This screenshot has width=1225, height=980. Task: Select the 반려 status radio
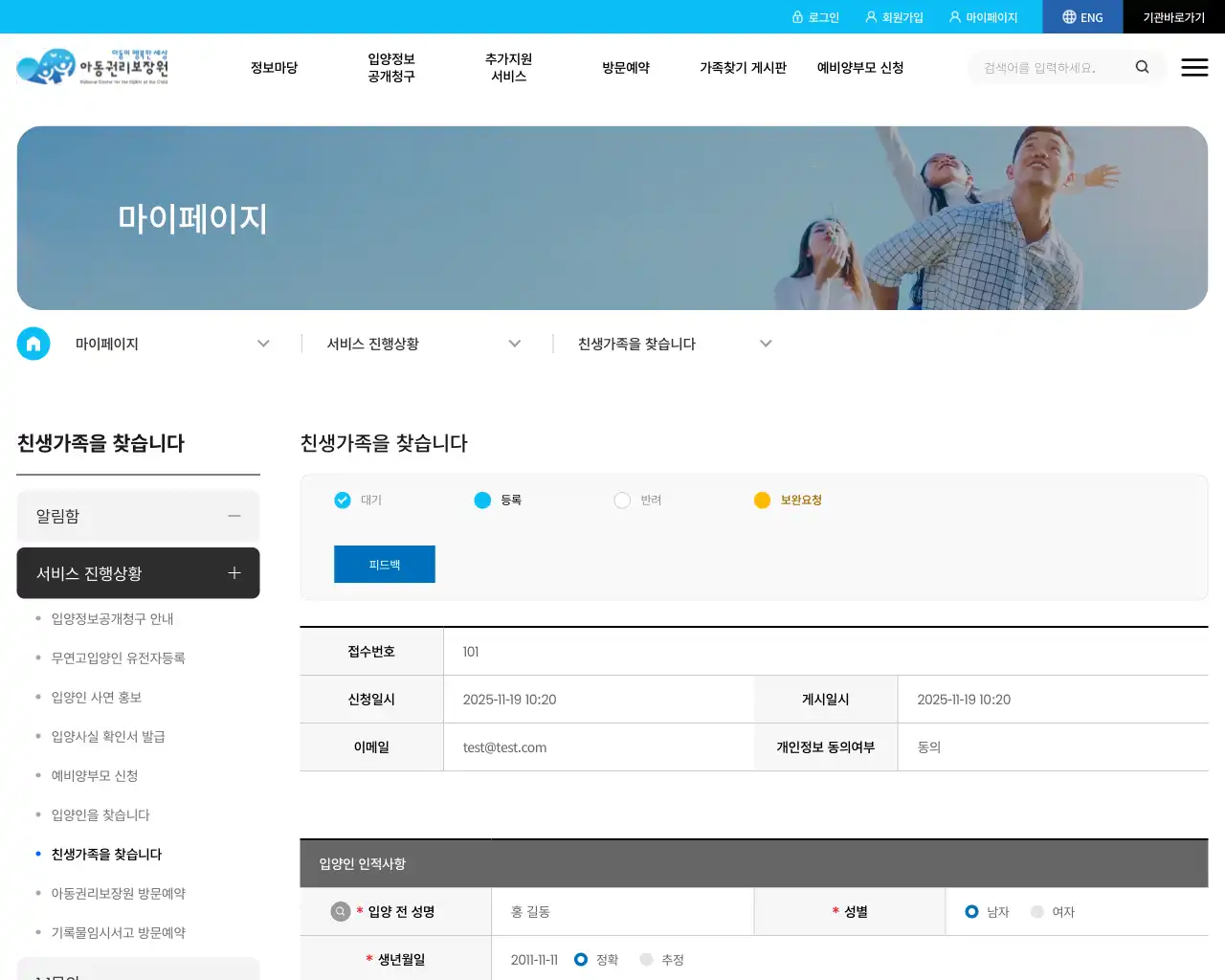[622, 500]
